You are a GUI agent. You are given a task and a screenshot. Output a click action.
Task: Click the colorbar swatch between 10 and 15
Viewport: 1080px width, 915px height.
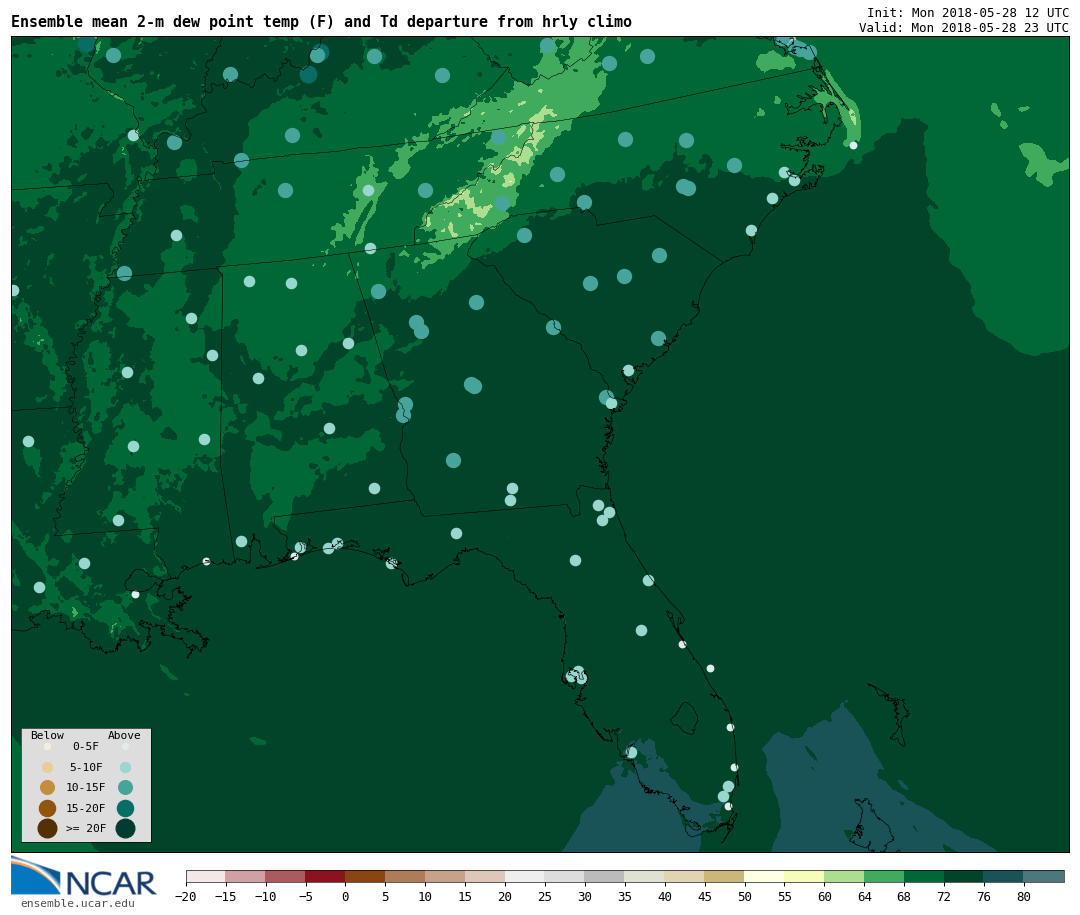click(x=445, y=876)
